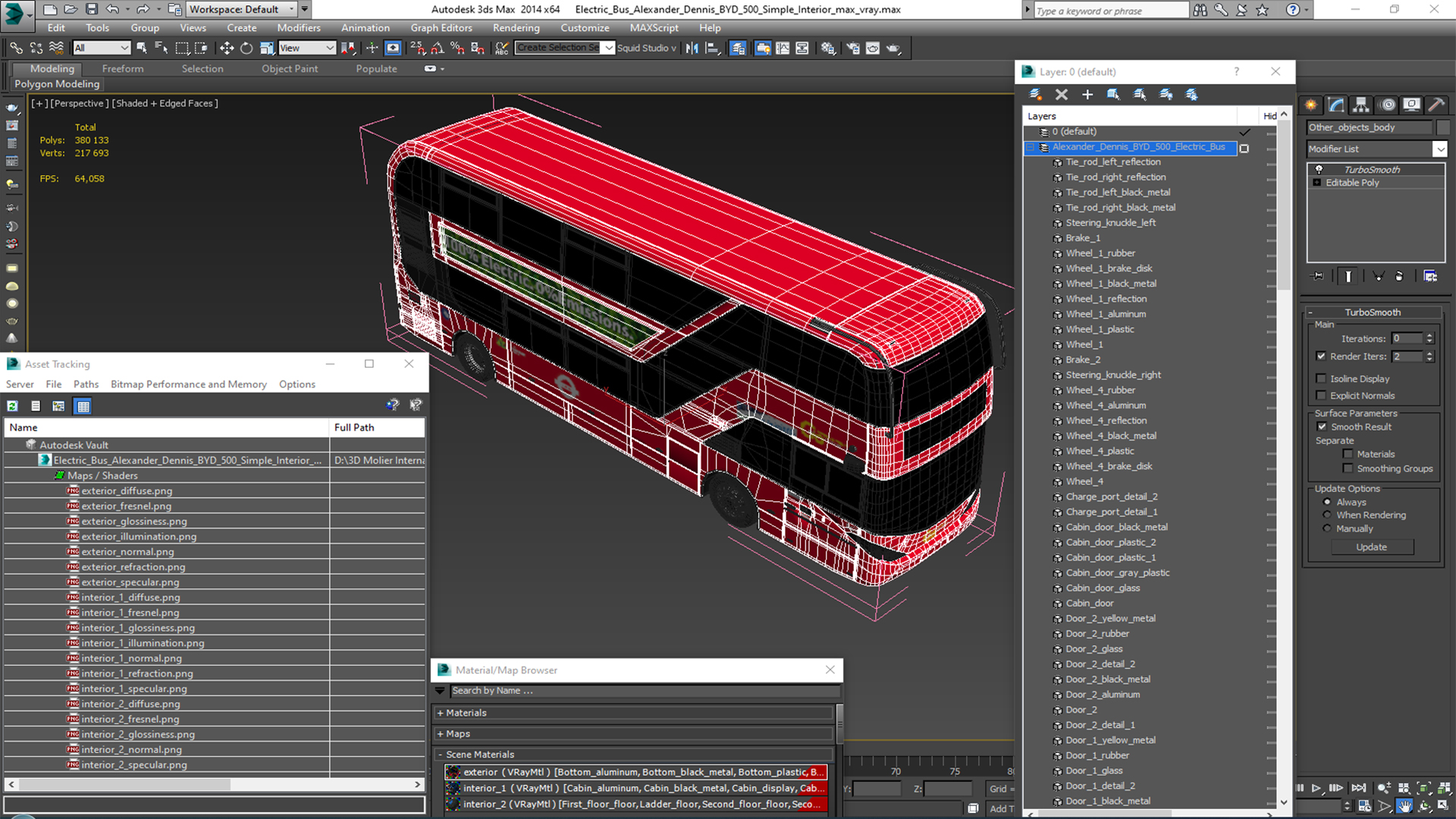The image size is (1456, 819).
Task: Toggle the Angle Snap tool
Action: tap(438, 48)
